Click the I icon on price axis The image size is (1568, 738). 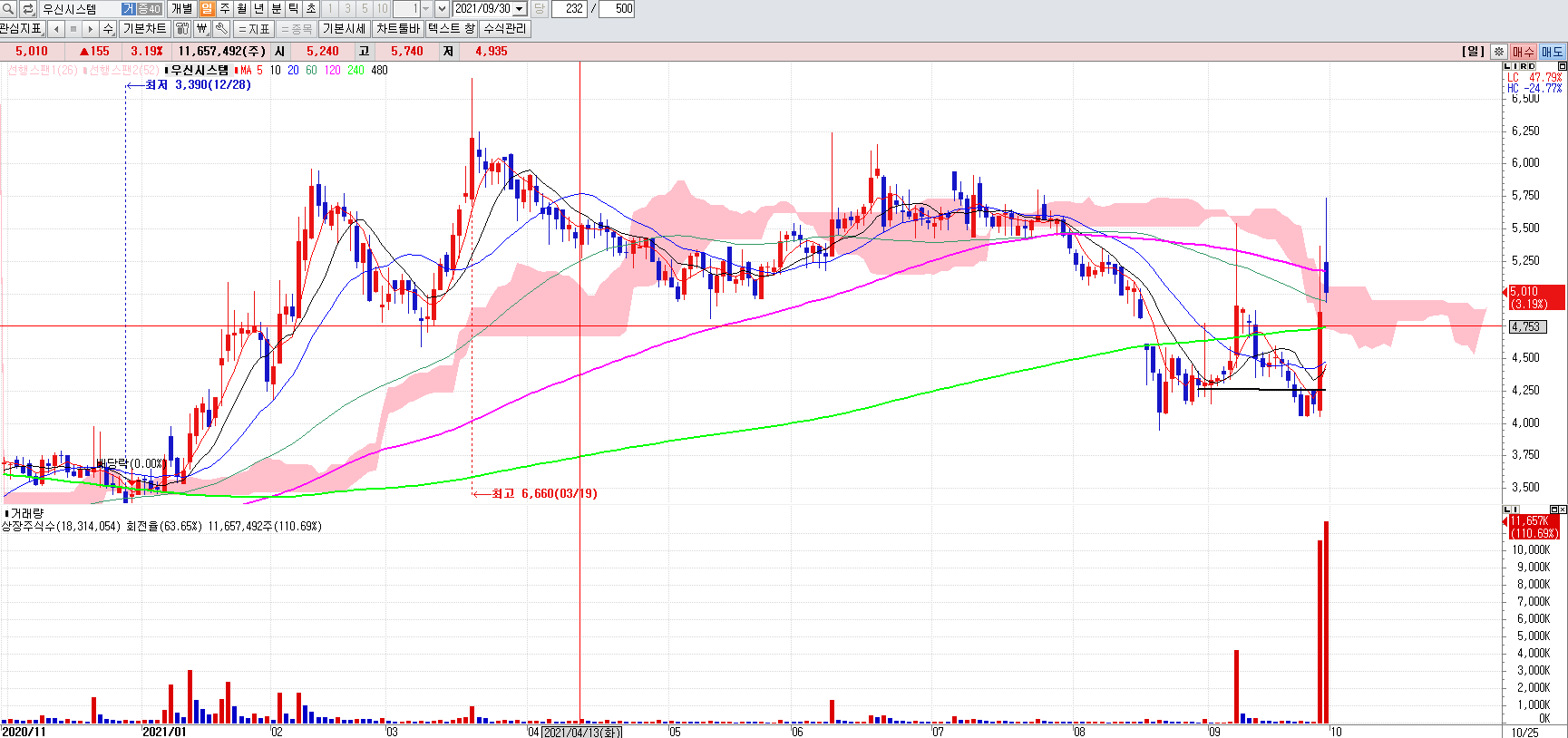coord(1515,66)
